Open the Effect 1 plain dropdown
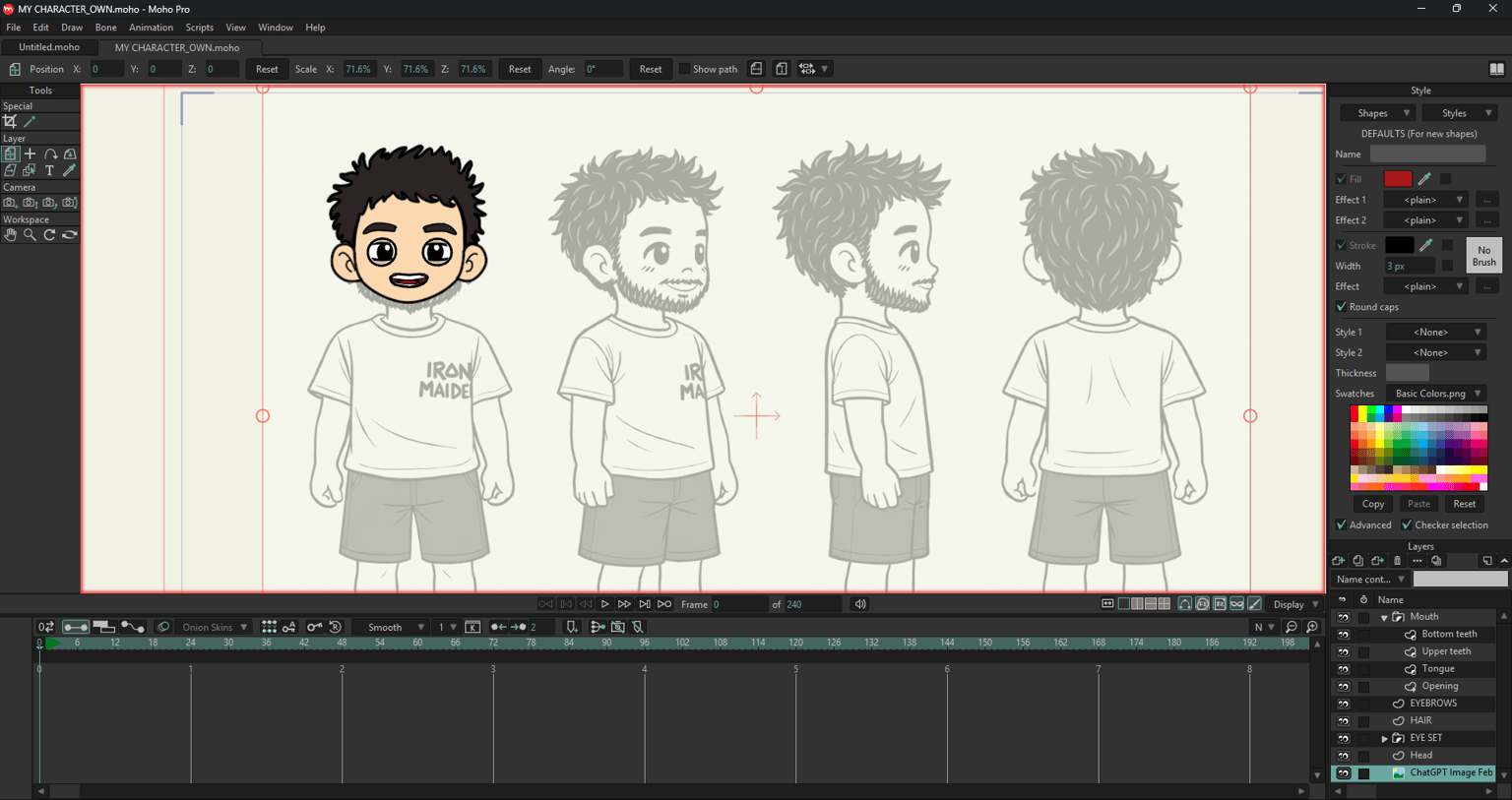 tap(1425, 200)
